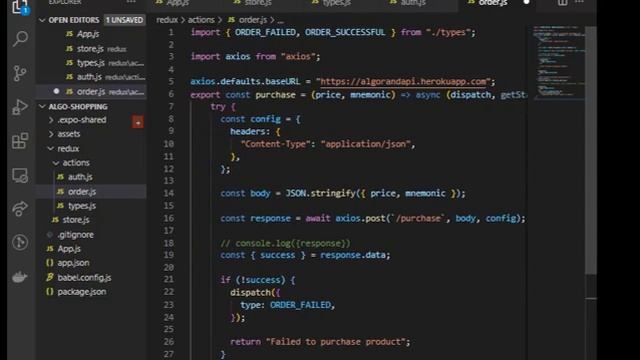
Task: Select types.js in Open Editors list
Action: [91, 63]
